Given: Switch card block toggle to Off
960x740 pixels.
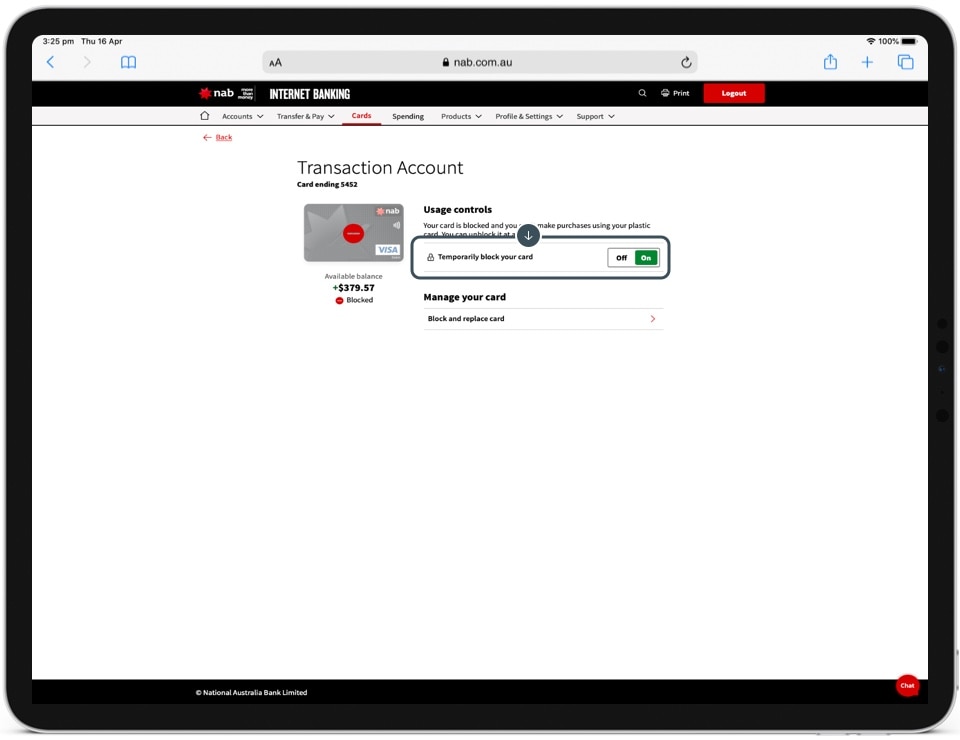Looking at the screenshot, I should (x=621, y=258).
